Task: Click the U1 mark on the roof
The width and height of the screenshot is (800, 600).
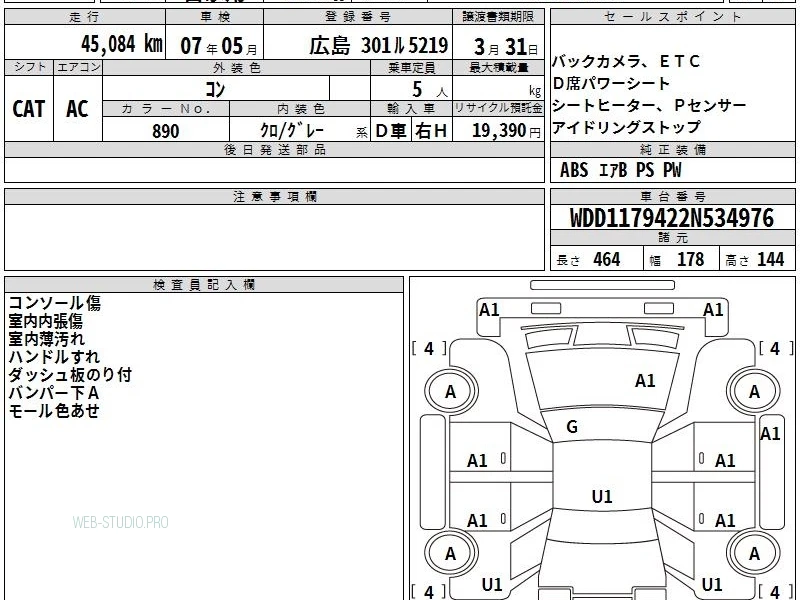Action: 602,496
